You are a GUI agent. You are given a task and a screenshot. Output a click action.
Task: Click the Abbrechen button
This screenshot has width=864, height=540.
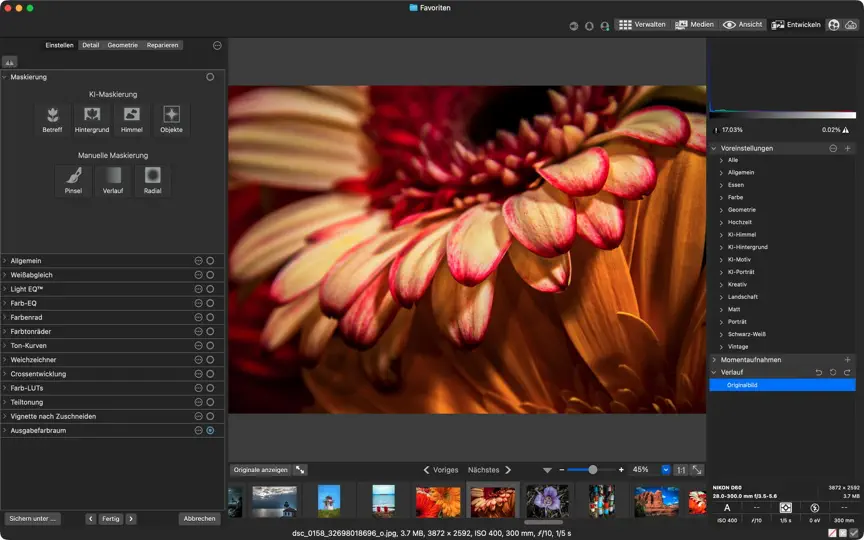pos(199,519)
